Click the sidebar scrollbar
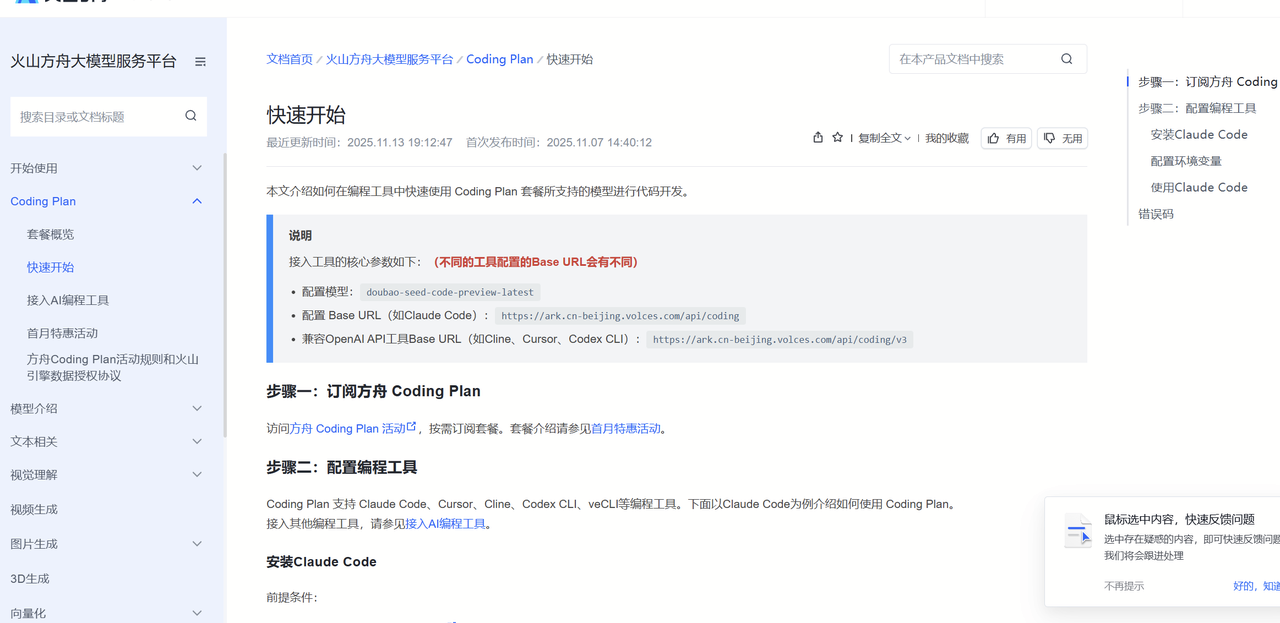Viewport: 1280px width, 623px height. (224, 295)
